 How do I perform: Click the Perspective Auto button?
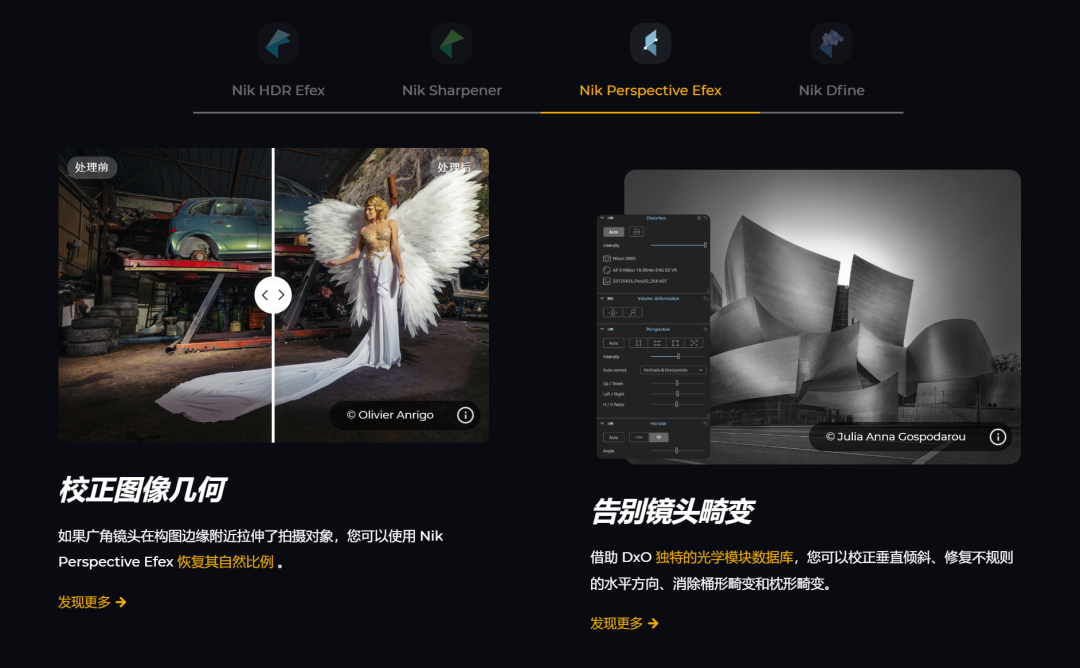pyautogui.click(x=614, y=343)
